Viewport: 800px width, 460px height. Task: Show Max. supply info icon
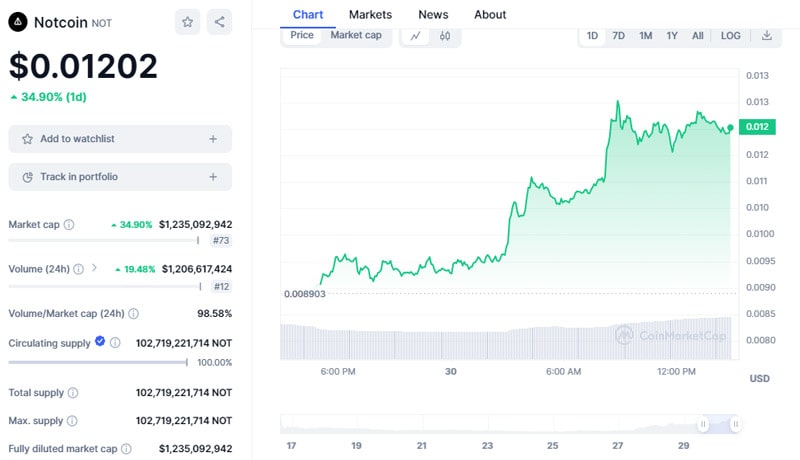coord(72,421)
